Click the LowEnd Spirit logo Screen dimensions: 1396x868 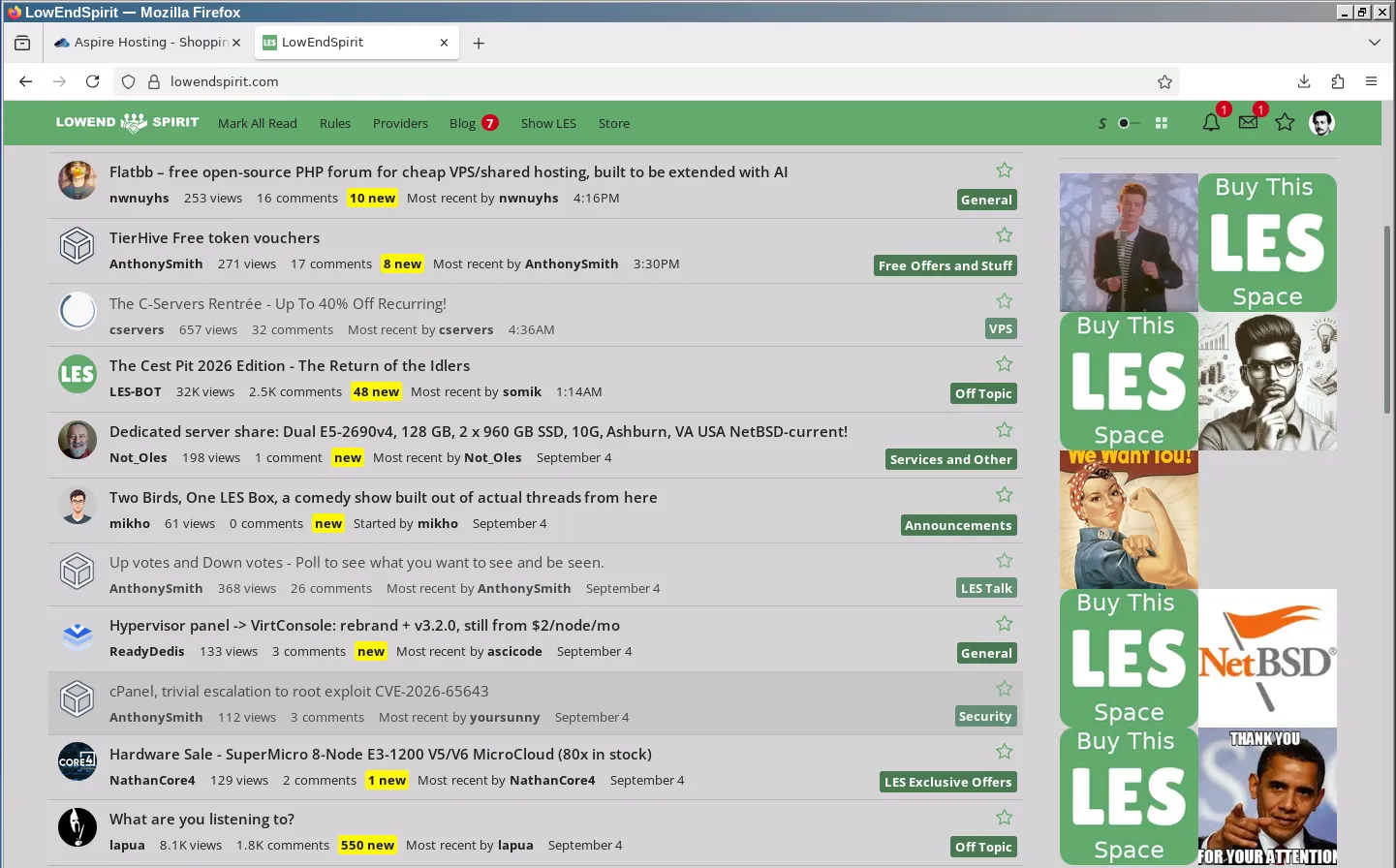(x=127, y=123)
